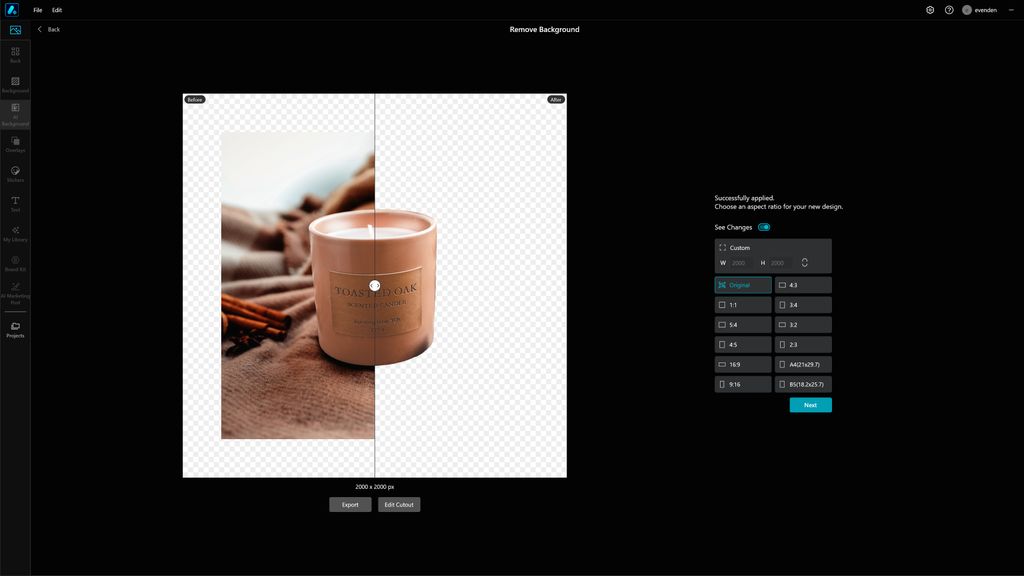Open the Brand Kit panel

(x=15, y=263)
